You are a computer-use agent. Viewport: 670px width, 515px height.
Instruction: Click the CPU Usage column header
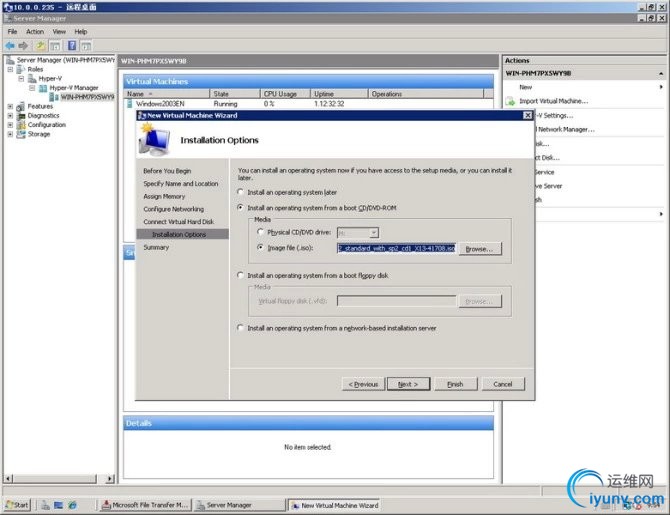point(285,94)
